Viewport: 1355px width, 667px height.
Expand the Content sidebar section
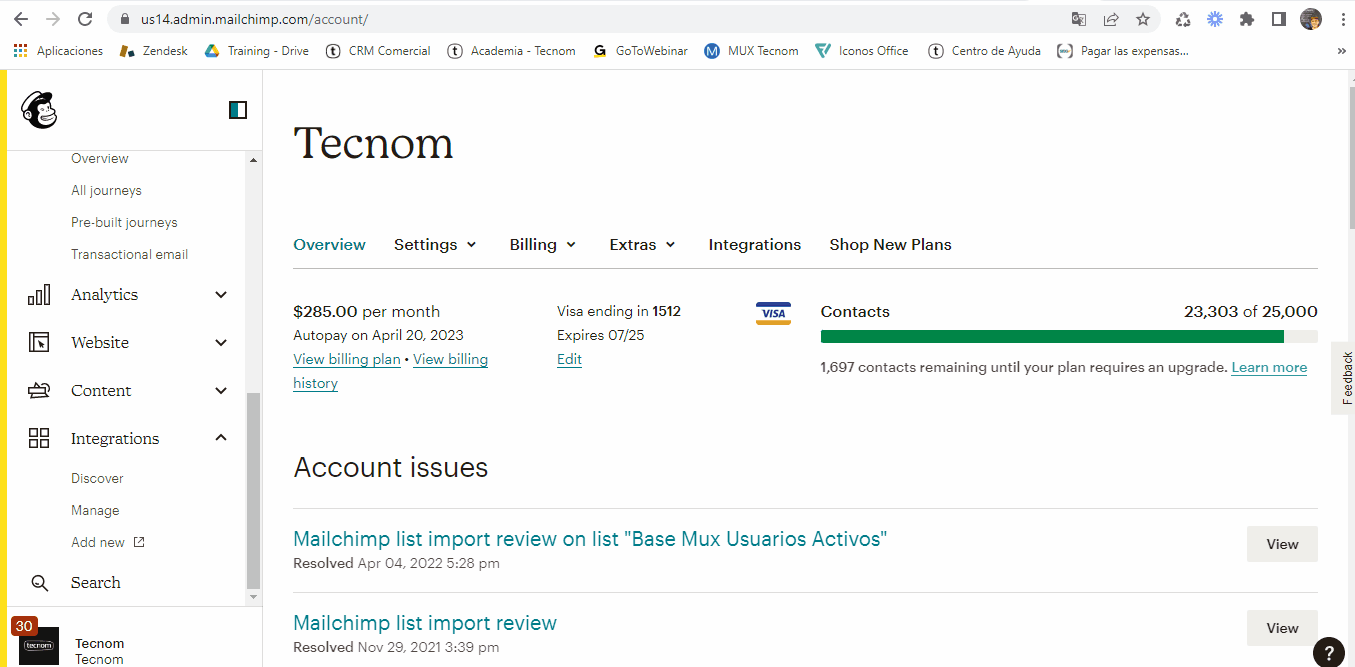pyautogui.click(x=221, y=391)
